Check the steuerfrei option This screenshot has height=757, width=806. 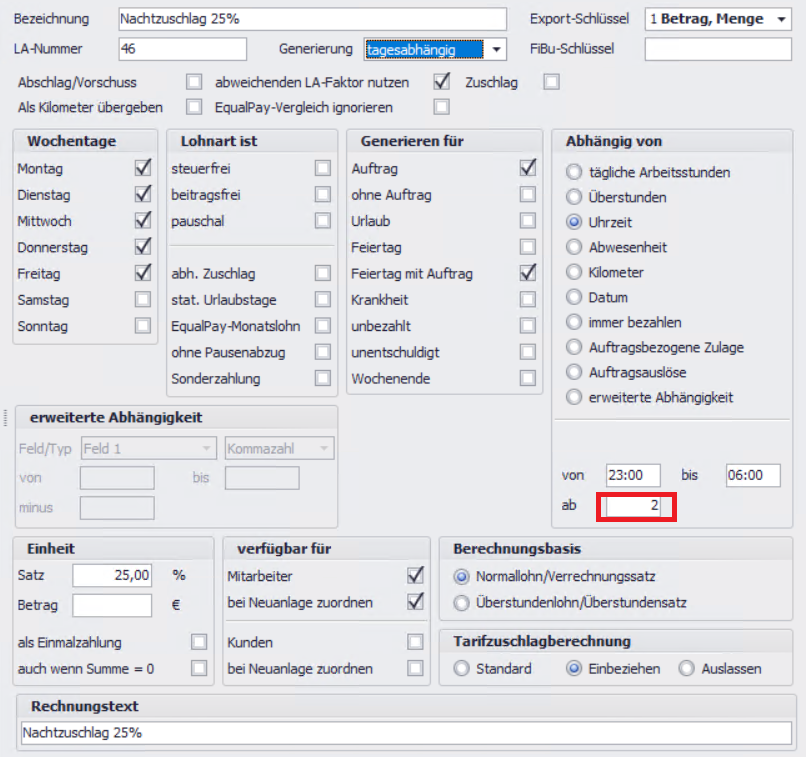coord(322,169)
